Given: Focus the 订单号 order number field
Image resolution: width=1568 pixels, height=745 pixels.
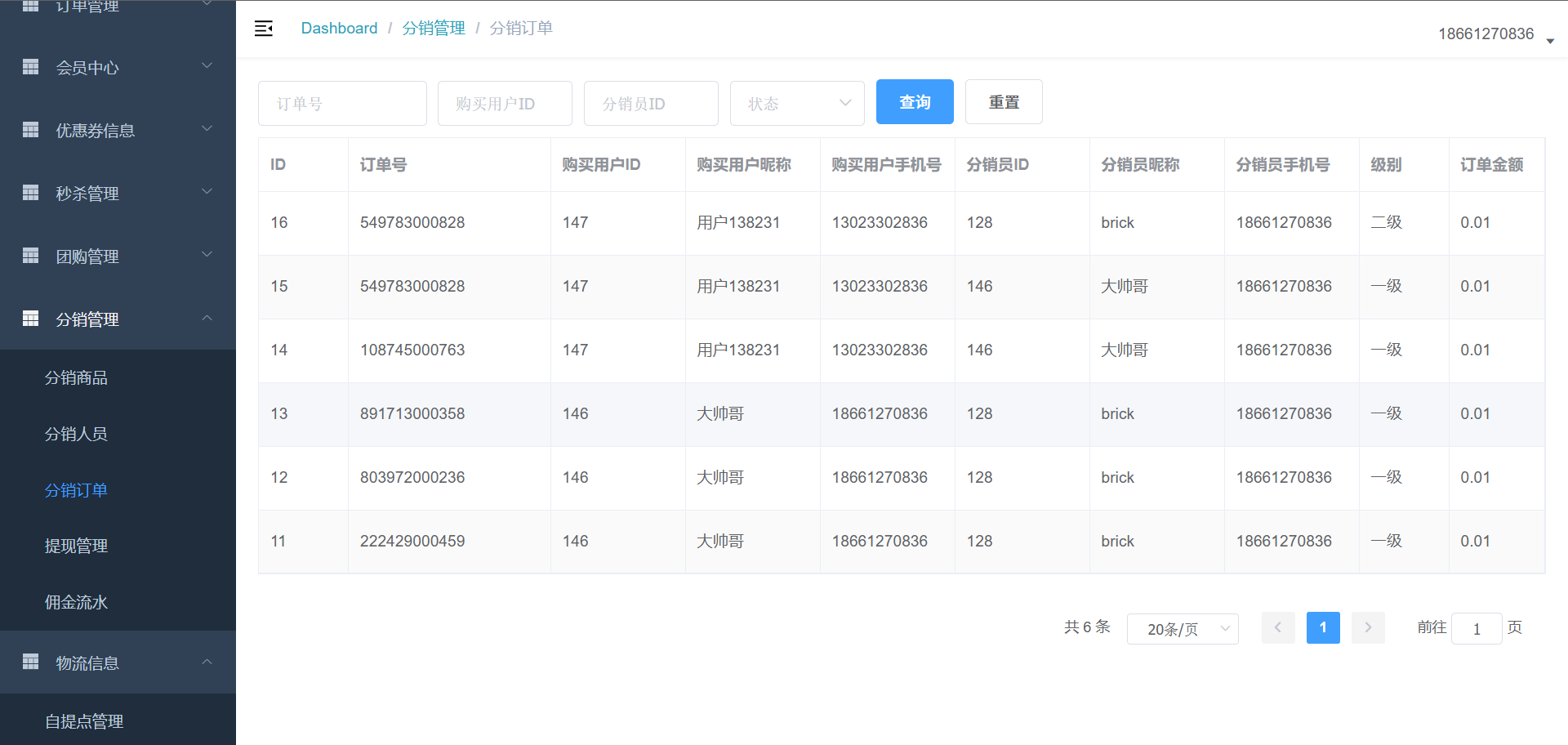Looking at the screenshot, I should [x=342, y=103].
